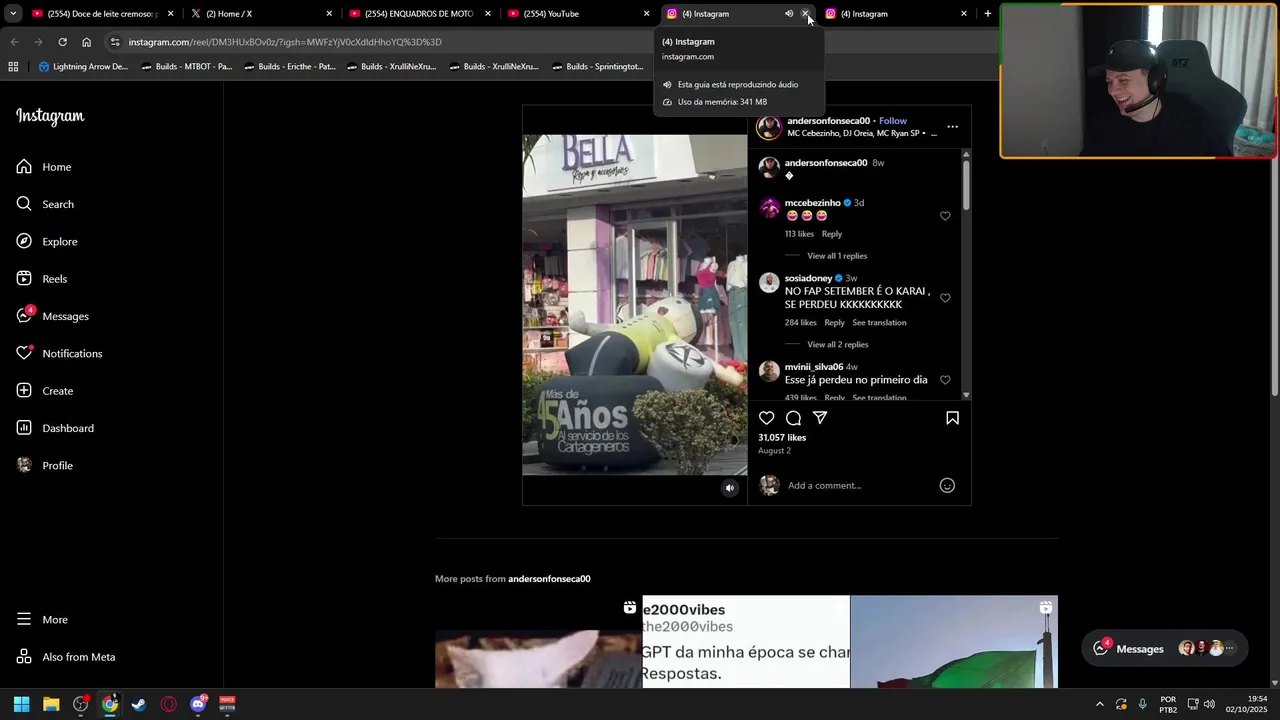Open andersonfonseca00 link in More posts
The image size is (1280, 720).
tap(549, 579)
